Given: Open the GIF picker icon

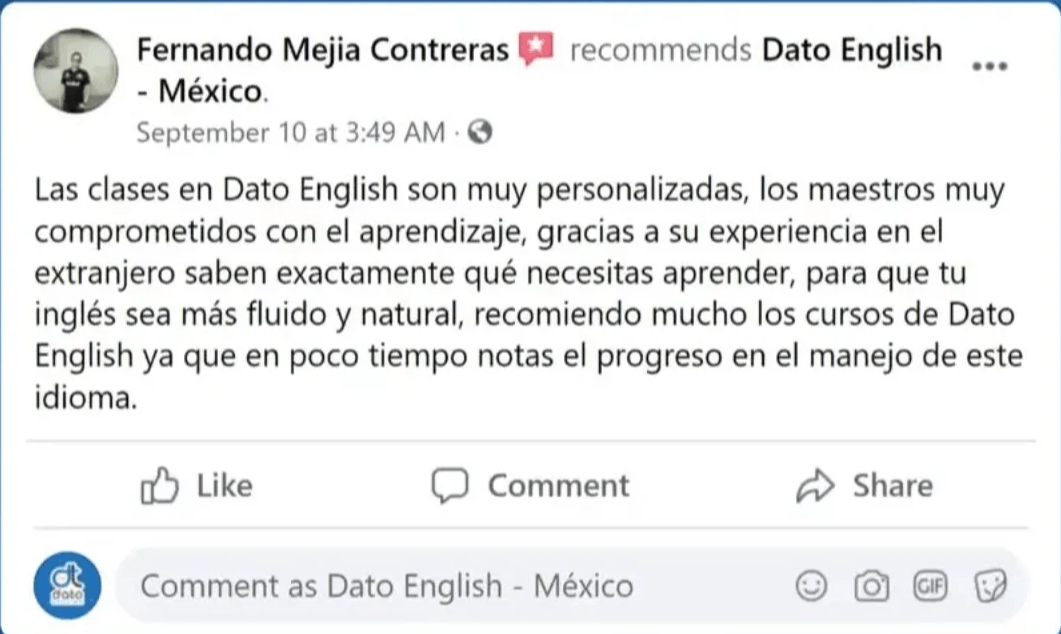Looking at the screenshot, I should pyautogui.click(x=930, y=586).
